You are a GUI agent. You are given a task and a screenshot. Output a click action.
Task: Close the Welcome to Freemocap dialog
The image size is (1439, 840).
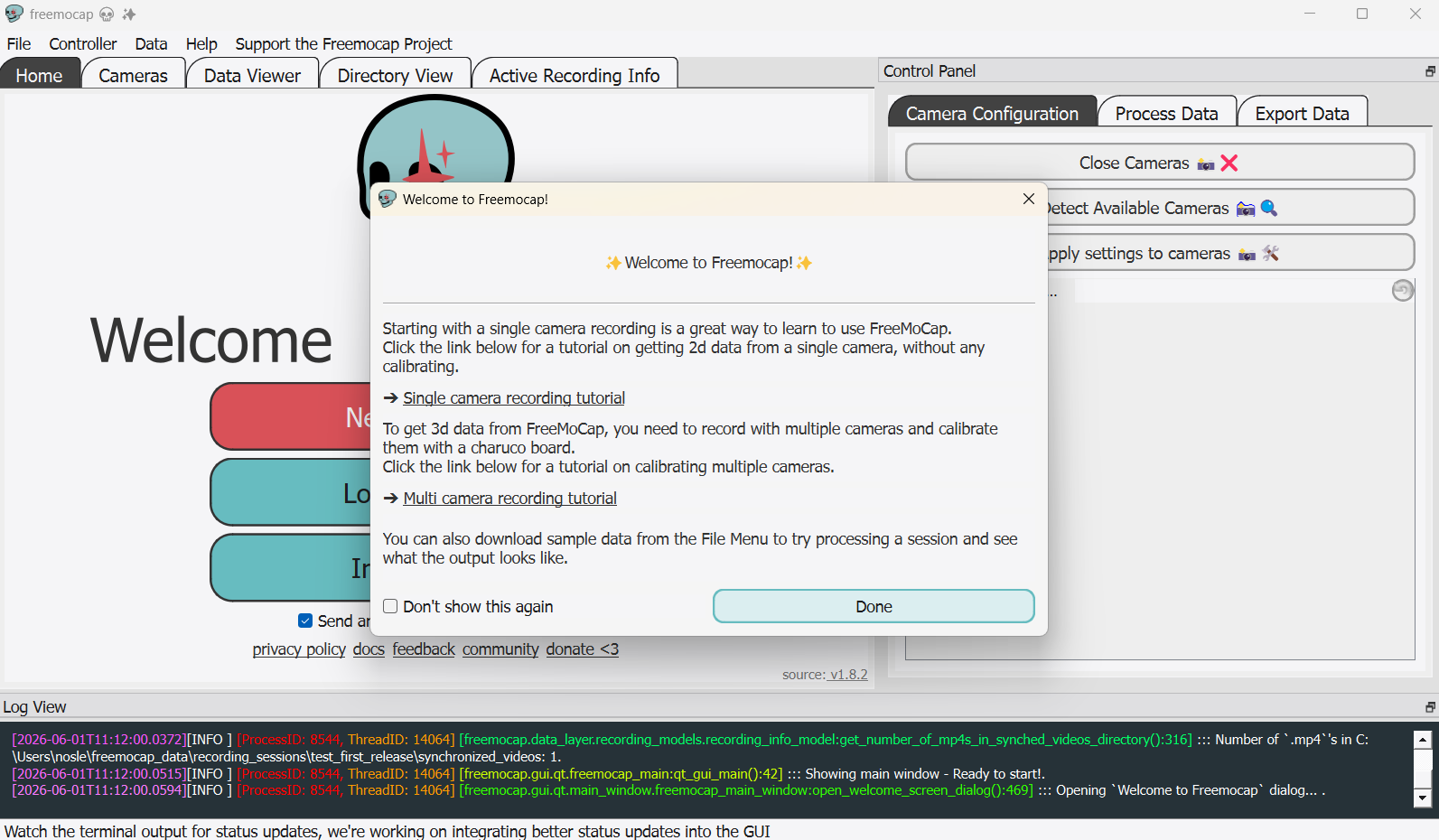click(x=1028, y=199)
